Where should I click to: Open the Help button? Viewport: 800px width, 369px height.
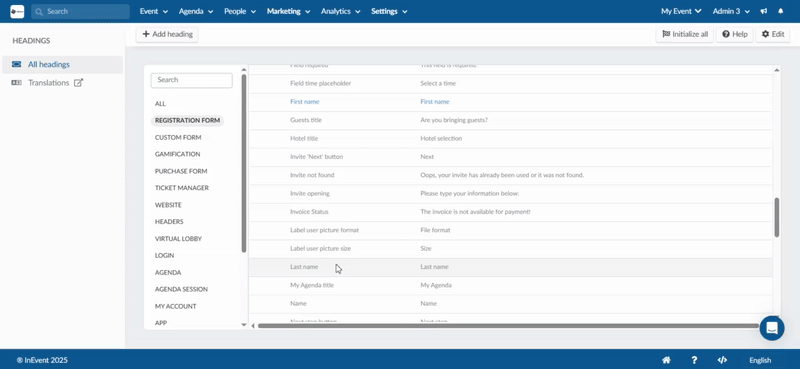click(x=735, y=34)
